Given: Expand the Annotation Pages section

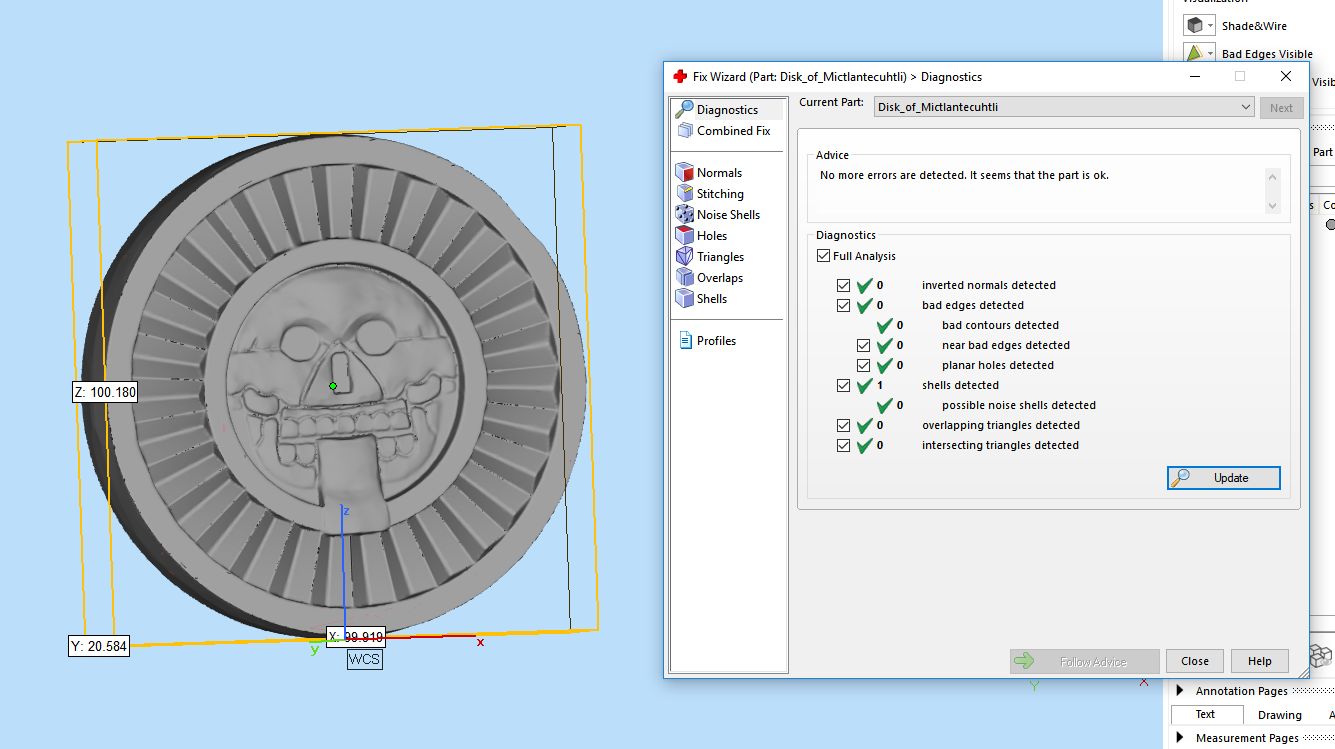Looking at the screenshot, I should pyautogui.click(x=1180, y=691).
